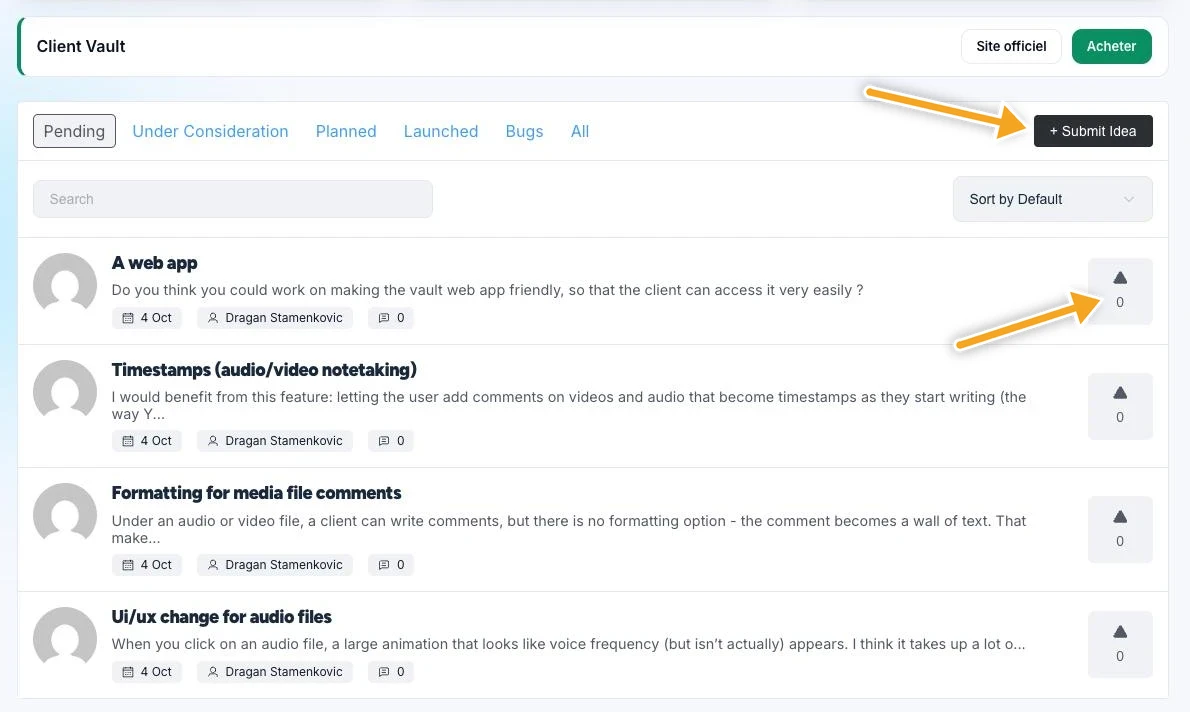Open the 'A web app' idea title
Viewport: 1190px width, 712px height.
click(x=155, y=263)
